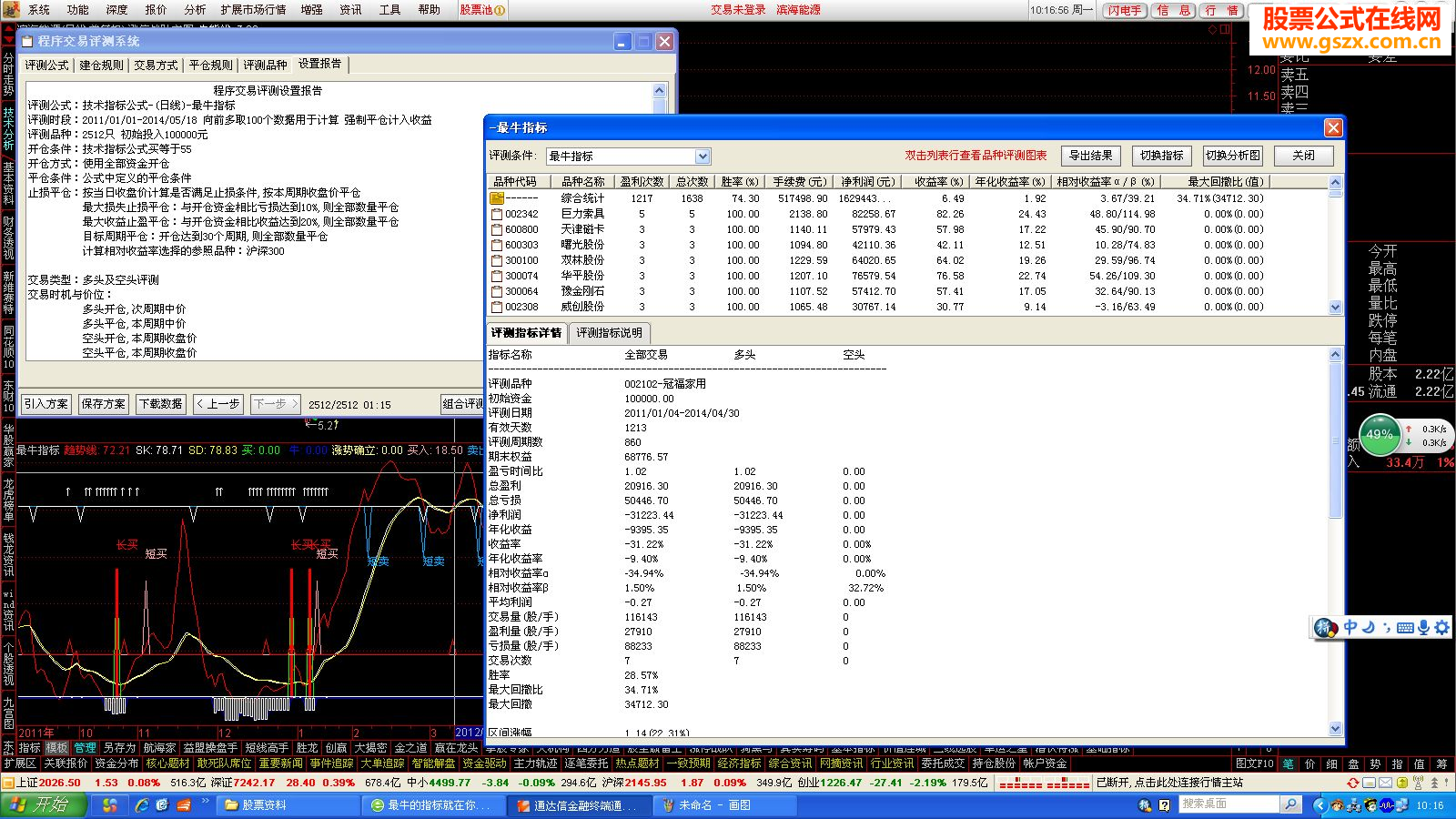Screen dimensions: 1456x819
Task: Toggle the 盘 panel button
Action: [x=1353, y=763]
